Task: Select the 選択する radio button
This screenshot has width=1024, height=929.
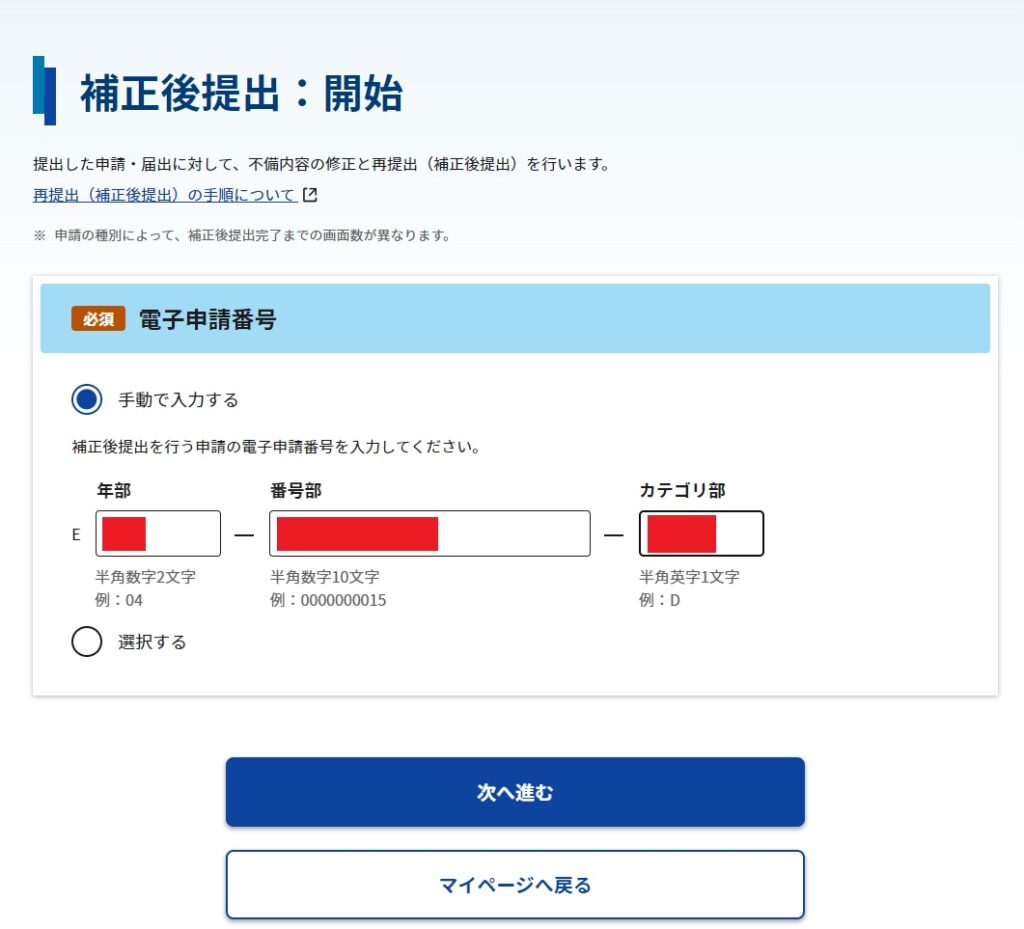Action: pyautogui.click(x=87, y=642)
